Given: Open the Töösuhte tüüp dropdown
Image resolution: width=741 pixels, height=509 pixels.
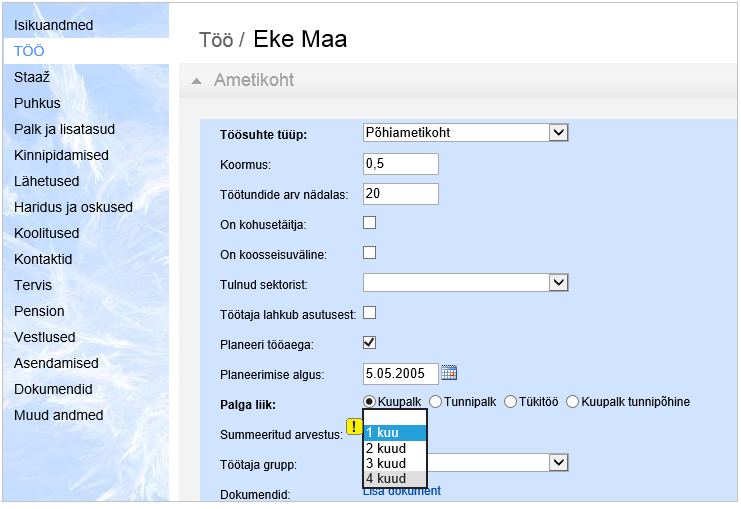Looking at the screenshot, I should click(558, 132).
